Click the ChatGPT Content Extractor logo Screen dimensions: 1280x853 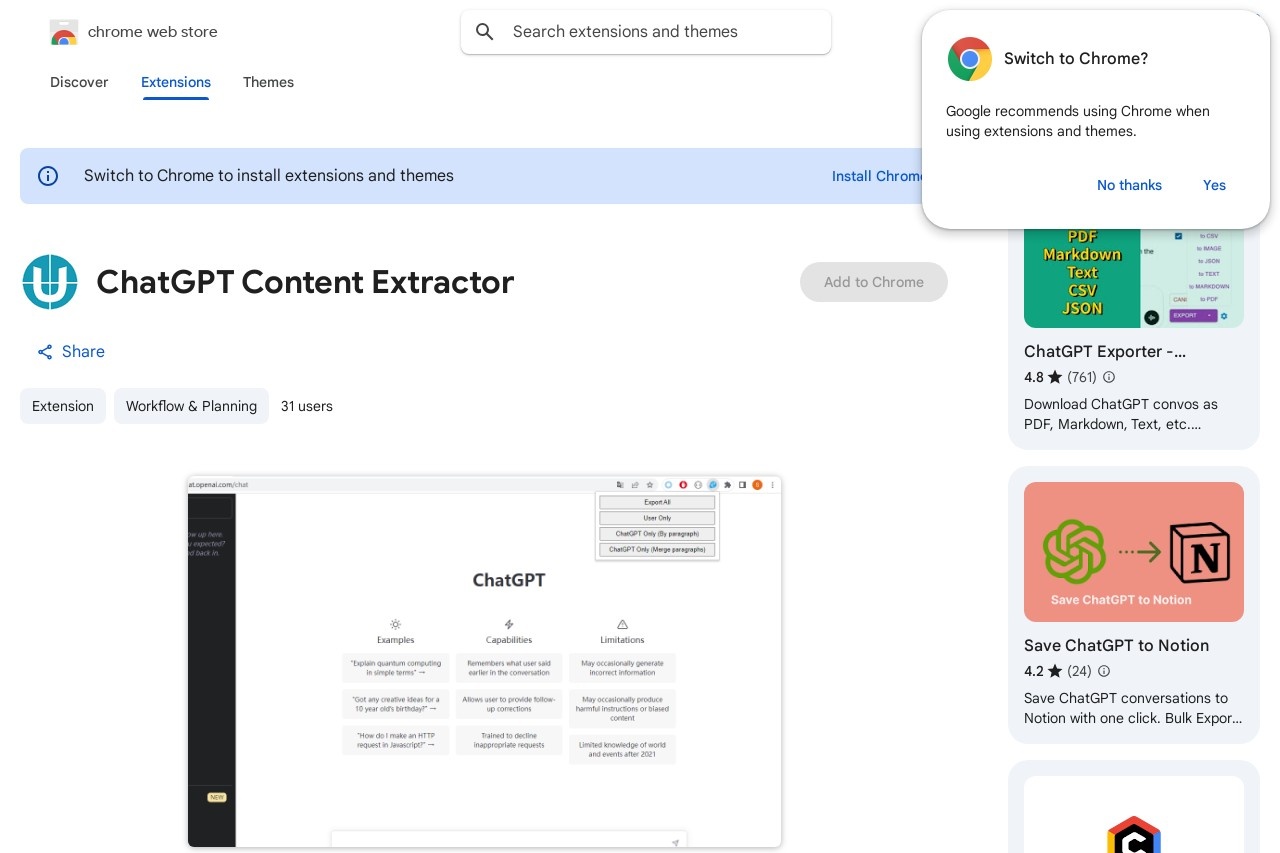(x=50, y=282)
